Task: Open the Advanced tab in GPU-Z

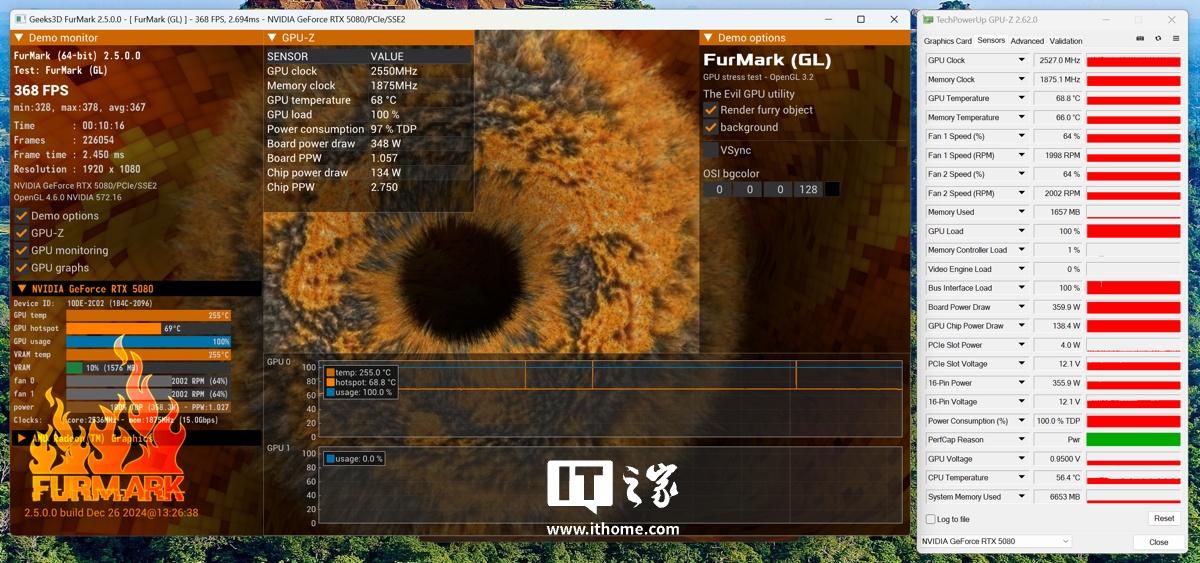Action: (1027, 41)
